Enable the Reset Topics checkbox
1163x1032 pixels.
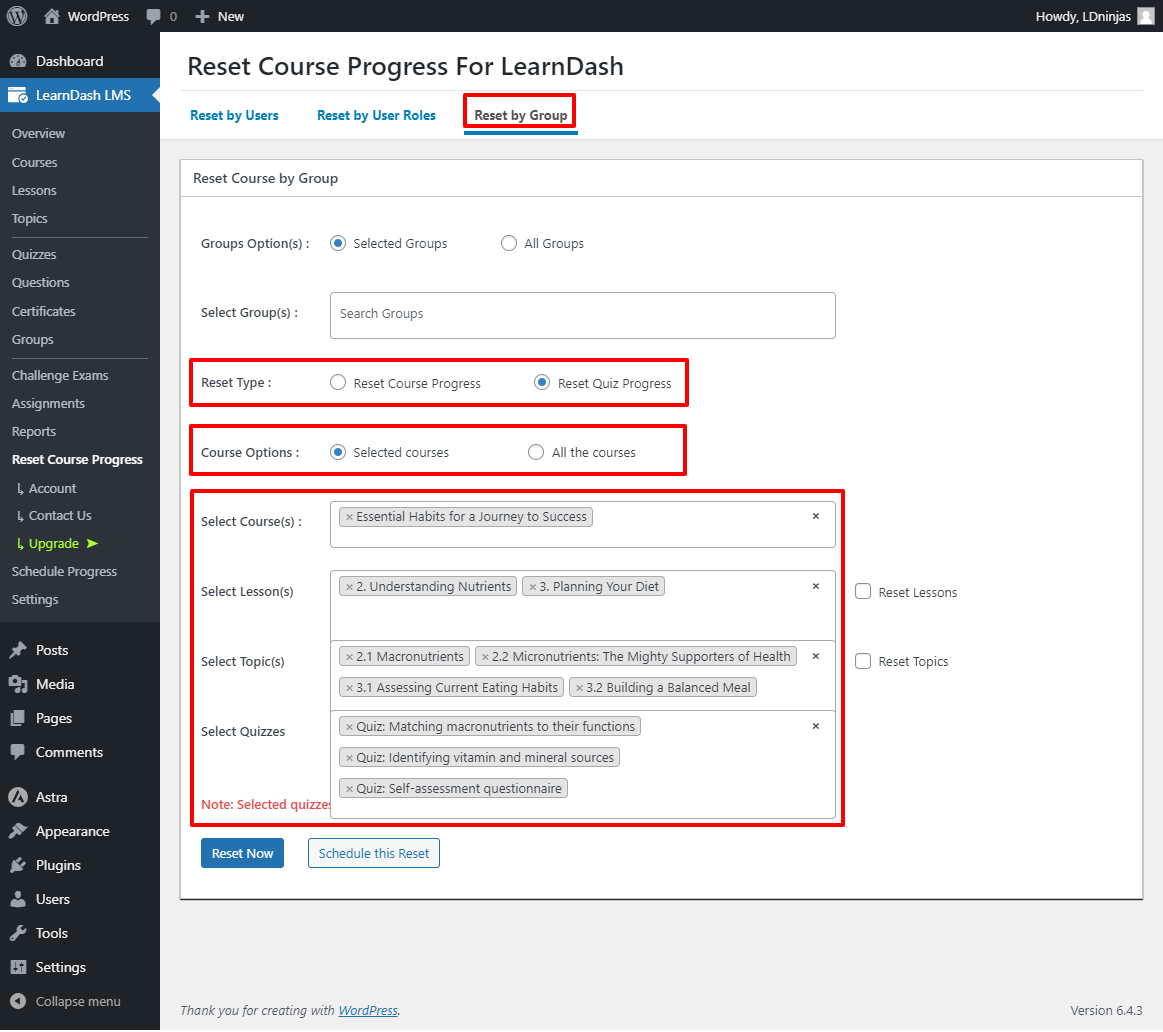coord(863,662)
